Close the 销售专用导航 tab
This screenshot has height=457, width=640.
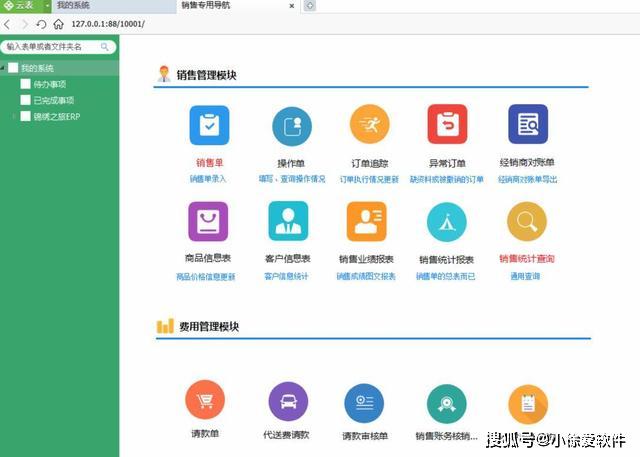pos(292,6)
